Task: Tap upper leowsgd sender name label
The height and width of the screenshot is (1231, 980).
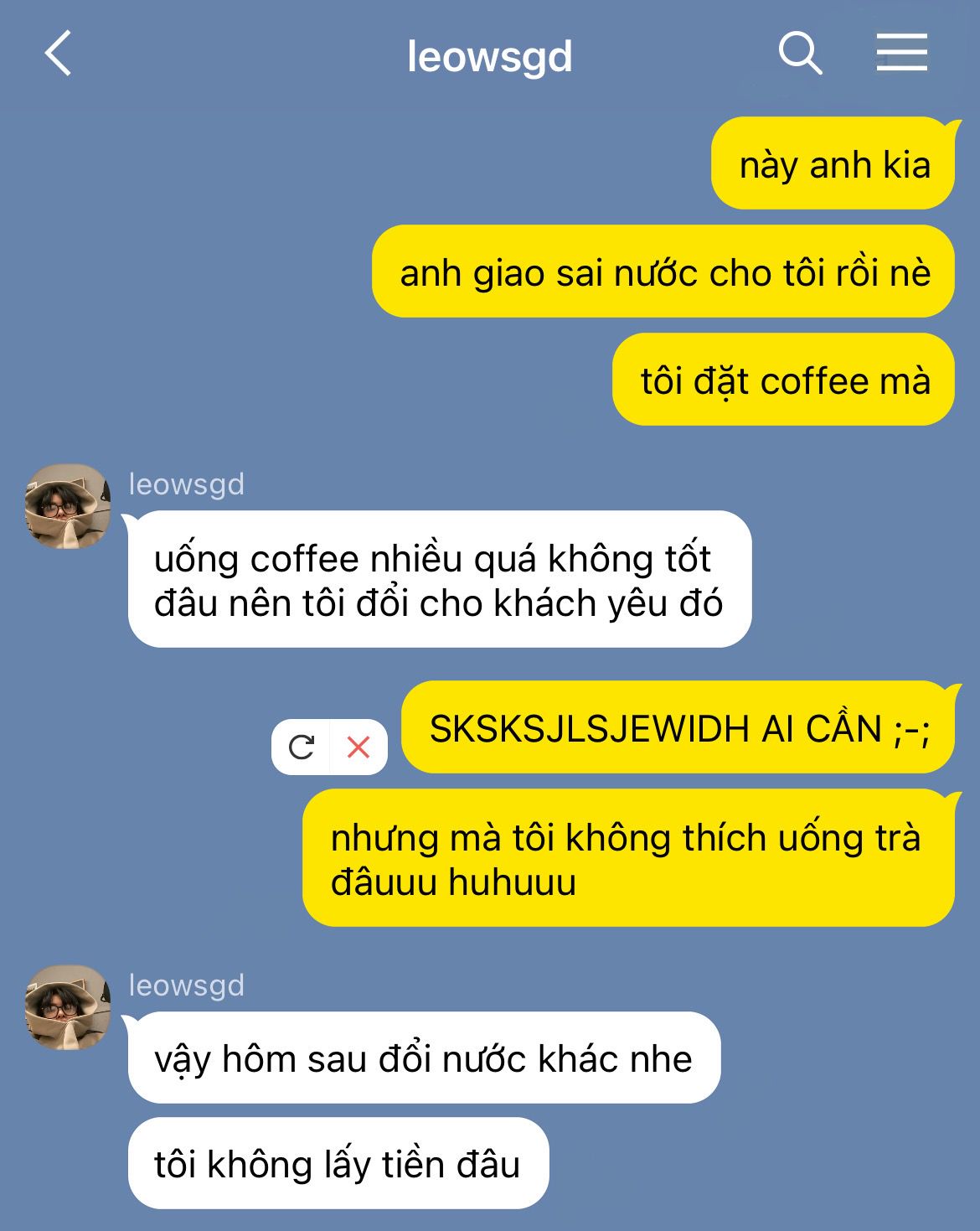Action: tap(187, 484)
